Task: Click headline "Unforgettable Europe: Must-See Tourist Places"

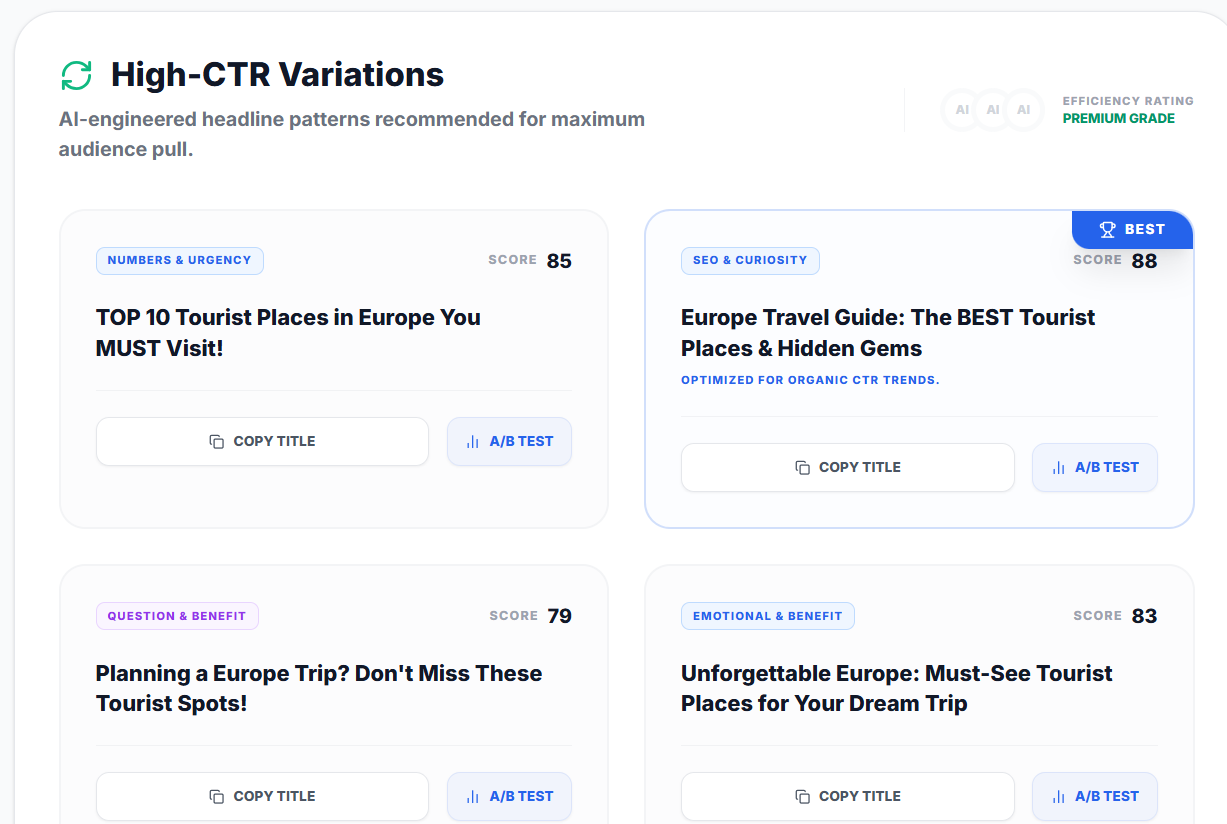Action: coord(897,688)
